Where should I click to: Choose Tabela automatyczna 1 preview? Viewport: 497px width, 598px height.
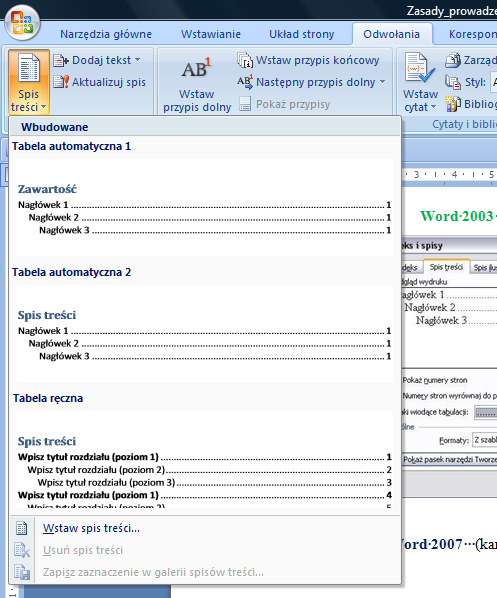(x=204, y=207)
